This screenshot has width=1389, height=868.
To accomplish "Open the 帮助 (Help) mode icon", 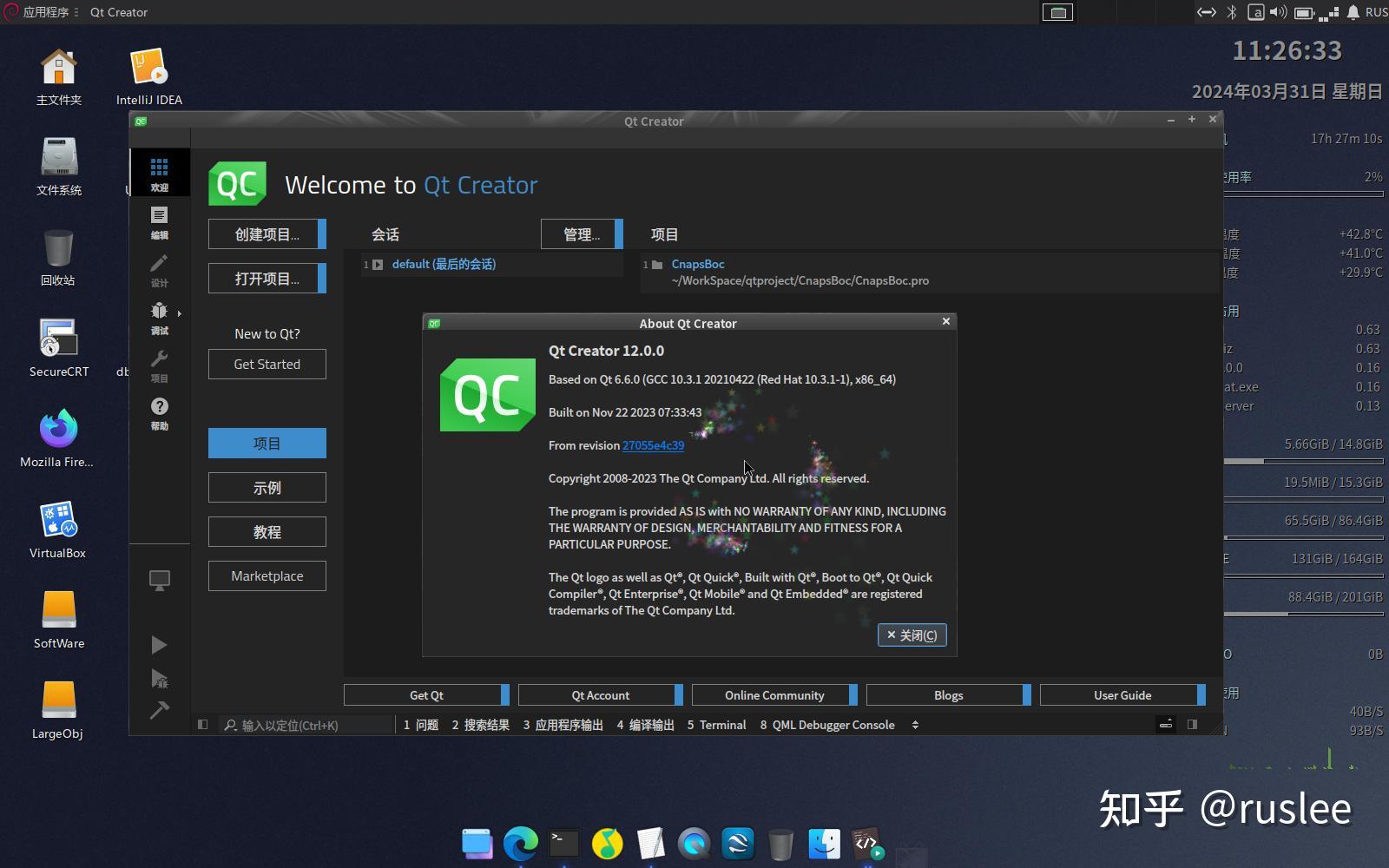I will tap(159, 412).
